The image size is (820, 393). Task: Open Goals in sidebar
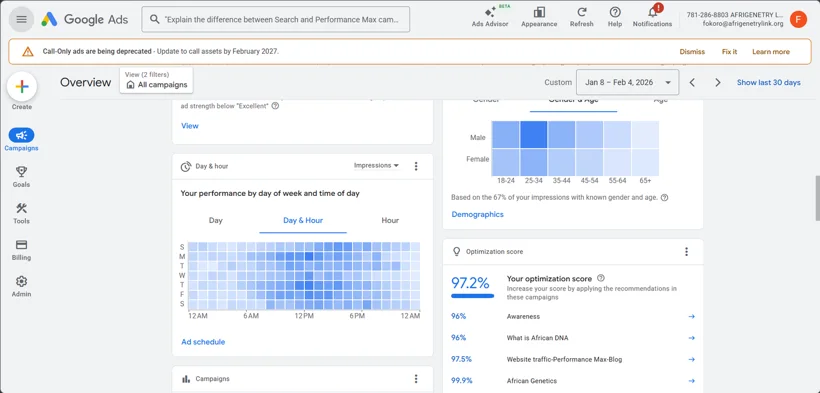coord(21,177)
